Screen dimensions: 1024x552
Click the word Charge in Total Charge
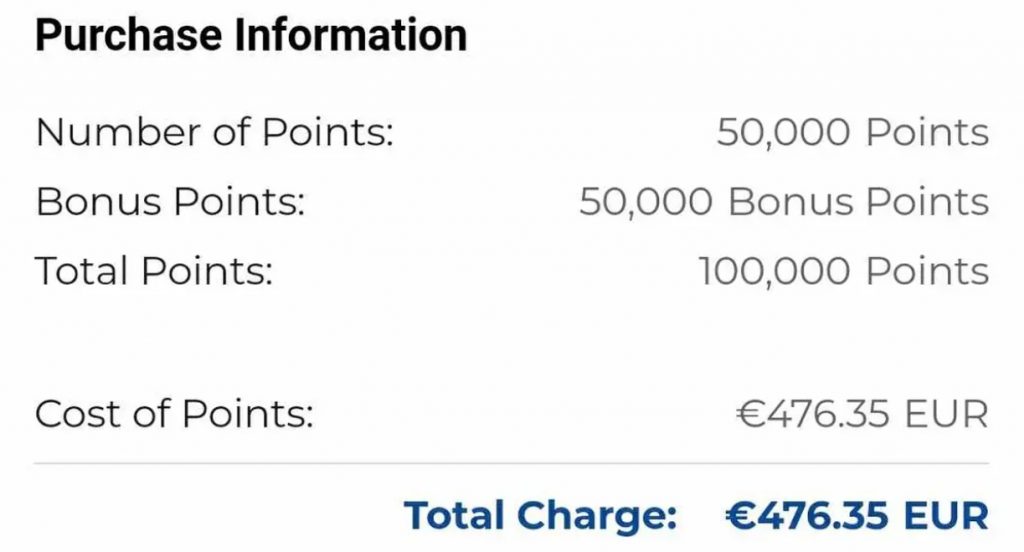click(x=598, y=516)
